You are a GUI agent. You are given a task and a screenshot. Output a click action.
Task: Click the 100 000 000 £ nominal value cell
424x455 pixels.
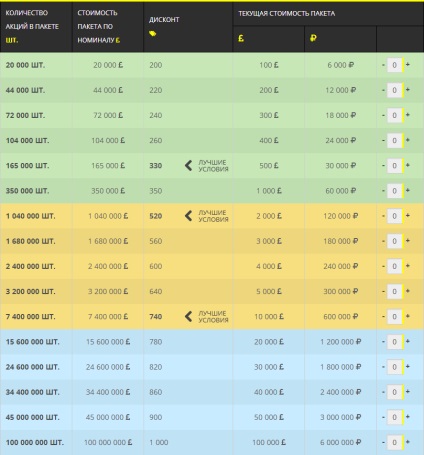(x=108, y=442)
